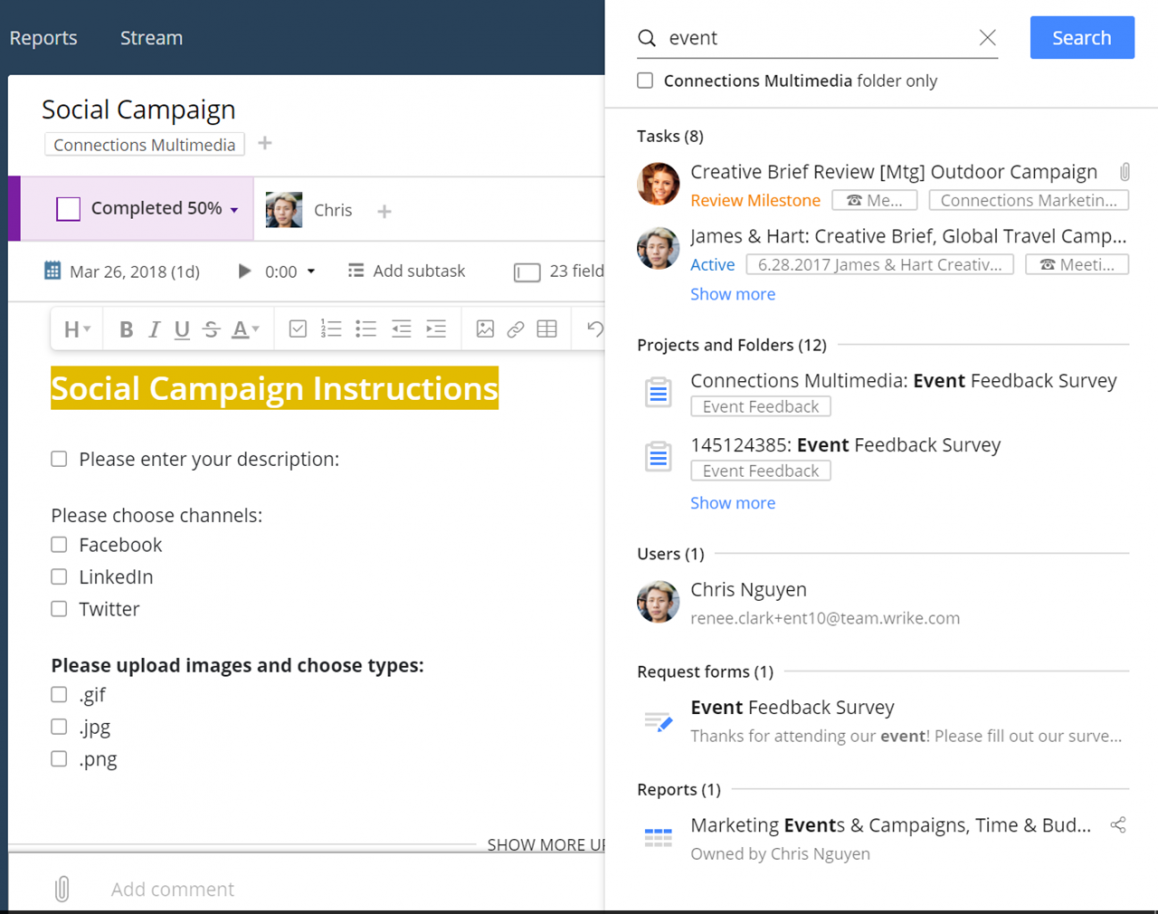Add a folder tag next to Connections Multimedia
This screenshot has width=1158, height=914.
click(x=264, y=142)
